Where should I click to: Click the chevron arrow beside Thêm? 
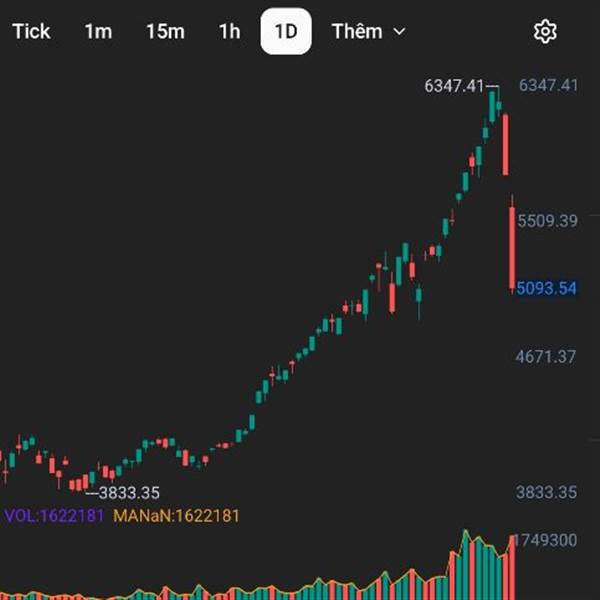(400, 32)
